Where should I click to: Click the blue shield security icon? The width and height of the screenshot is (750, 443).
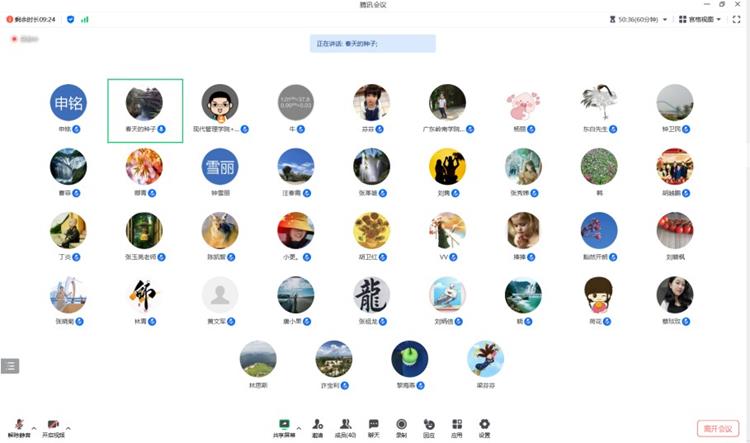[70, 19]
